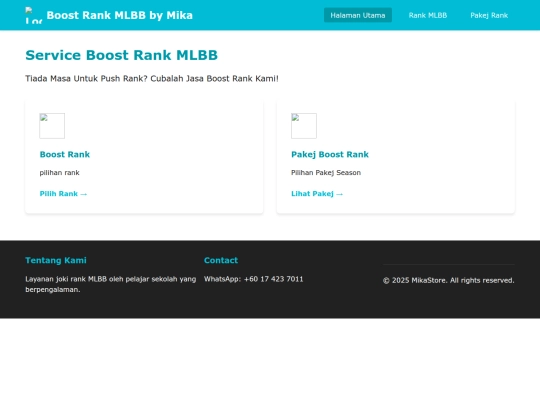Click the '© 2025 MikaStore' copyright text
This screenshot has width=540, height=405.
point(448,280)
